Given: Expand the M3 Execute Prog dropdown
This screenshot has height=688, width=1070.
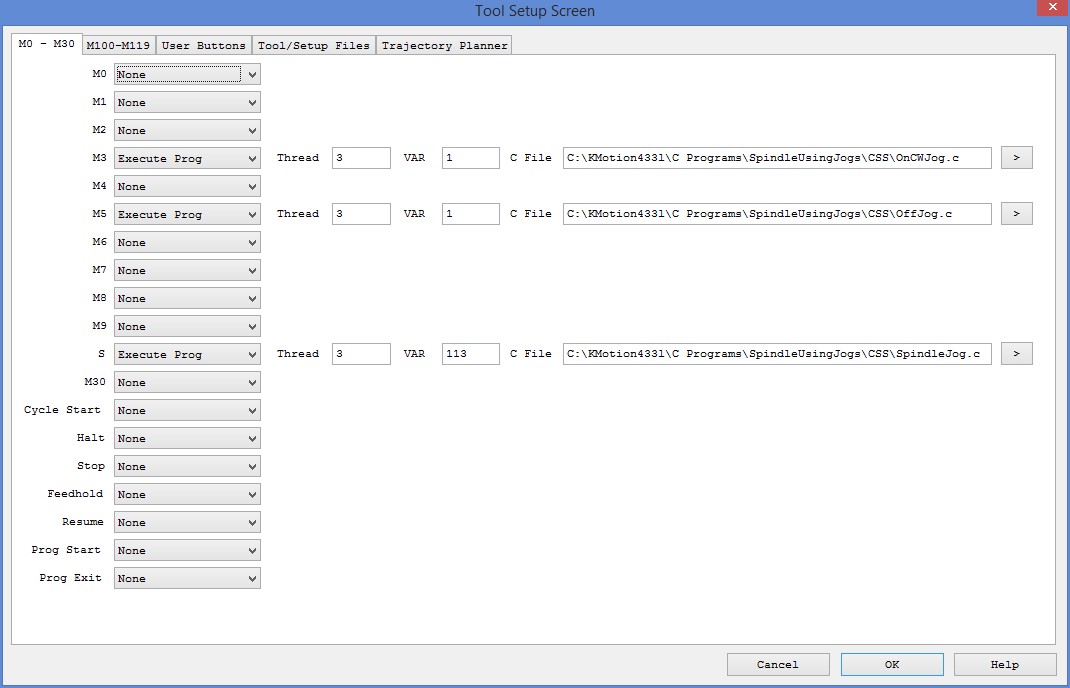Looking at the screenshot, I should coord(187,158).
